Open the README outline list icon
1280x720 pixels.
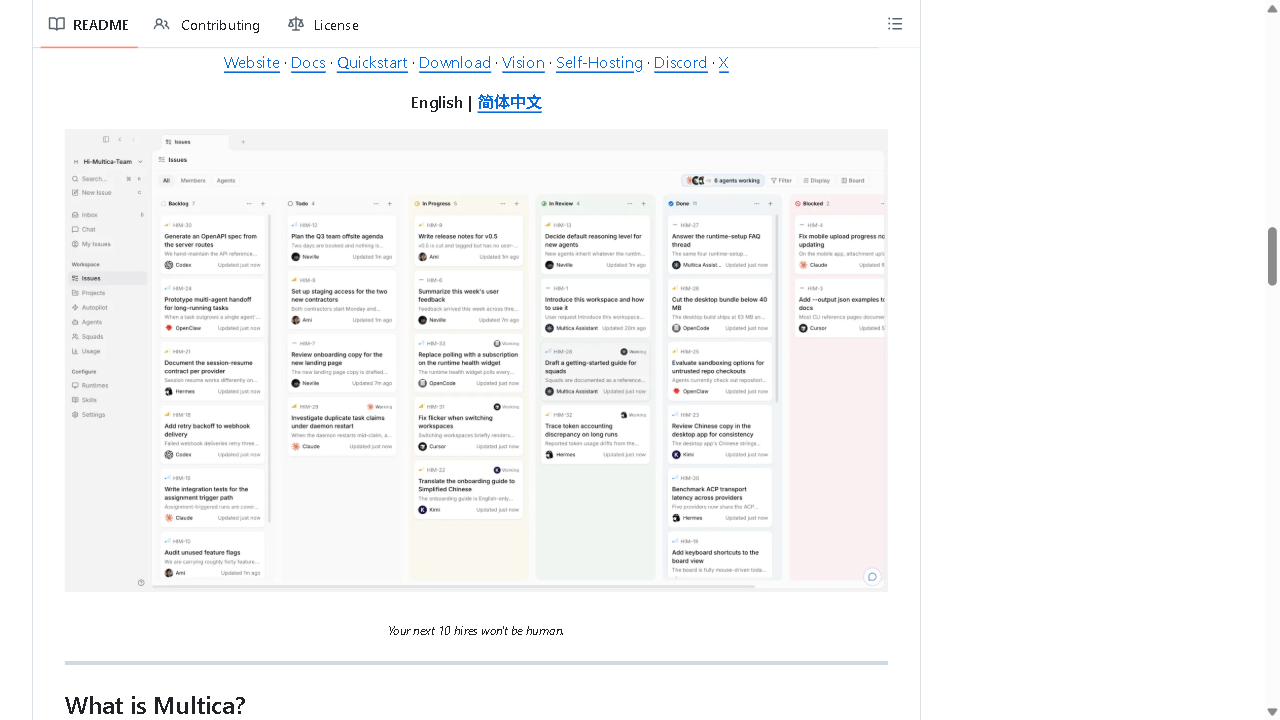click(895, 24)
